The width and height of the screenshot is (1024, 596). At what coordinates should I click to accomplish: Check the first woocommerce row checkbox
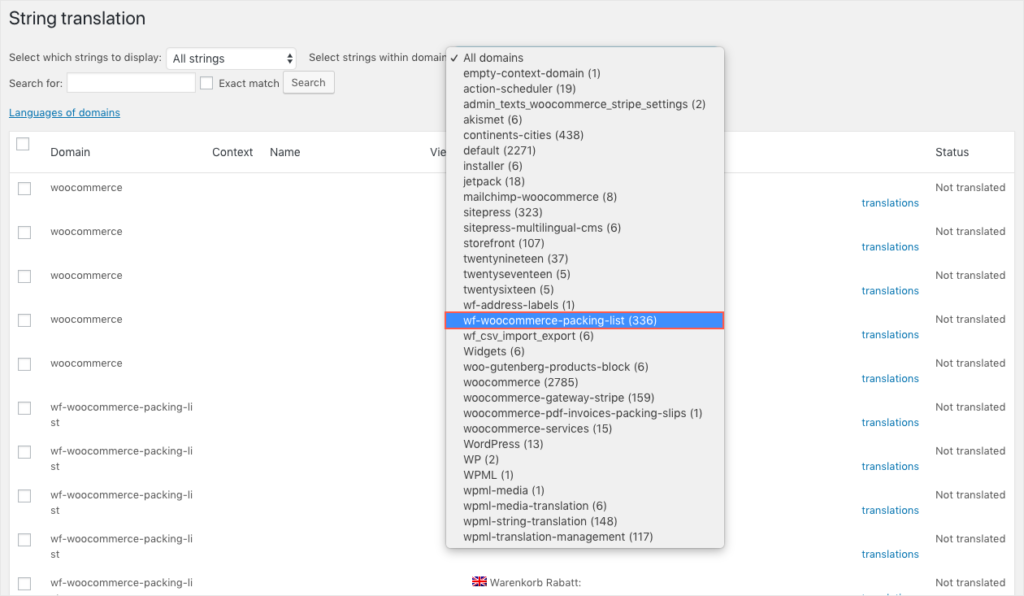tap(24, 189)
